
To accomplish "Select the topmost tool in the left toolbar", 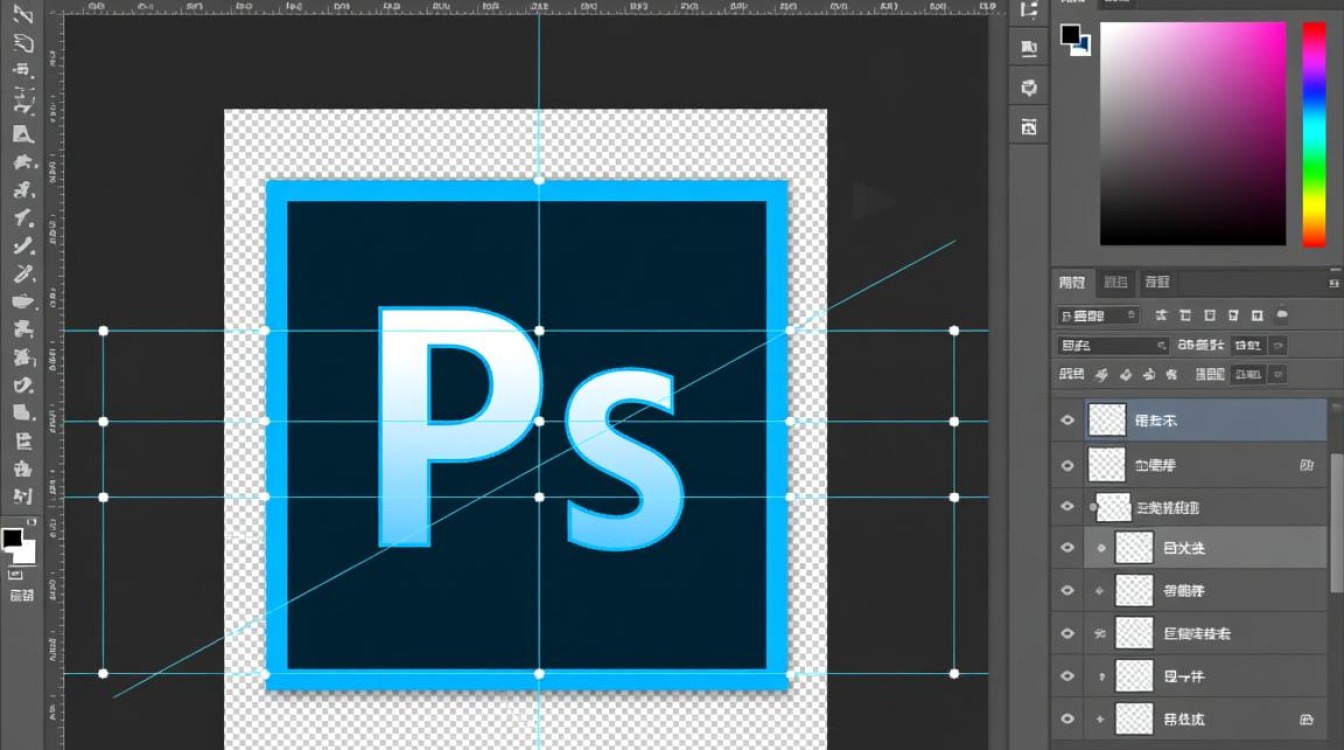I will click(x=22, y=15).
